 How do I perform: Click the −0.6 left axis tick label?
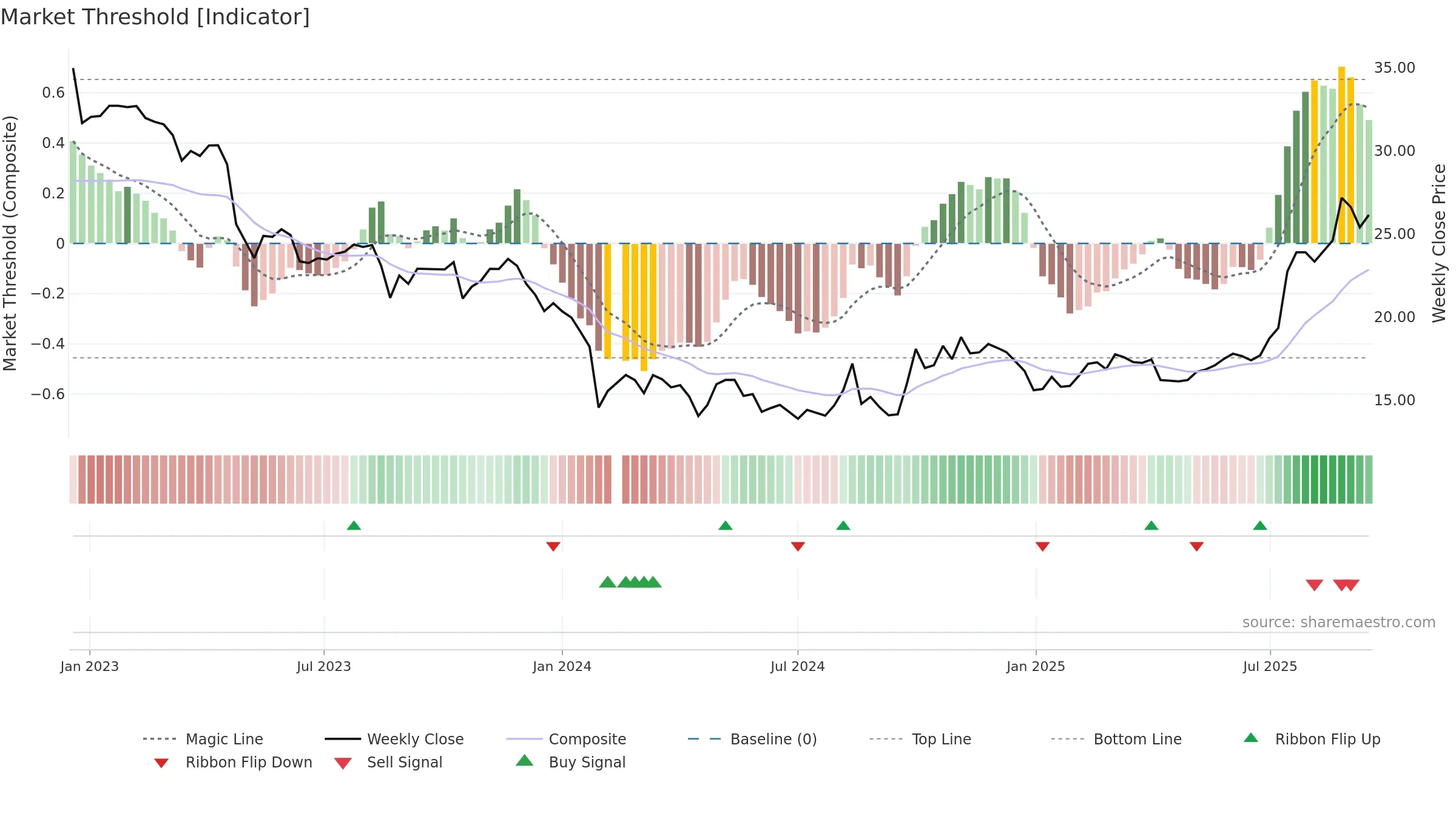pos(48,394)
